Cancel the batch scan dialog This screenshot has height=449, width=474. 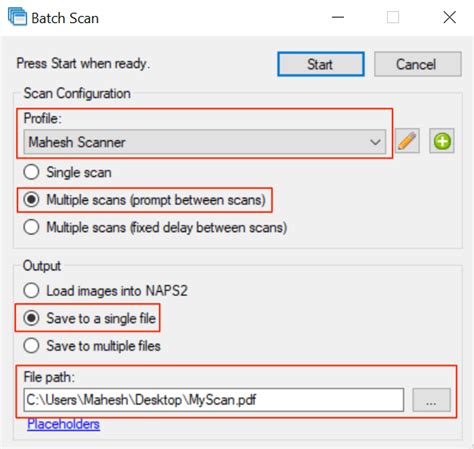[x=418, y=64]
